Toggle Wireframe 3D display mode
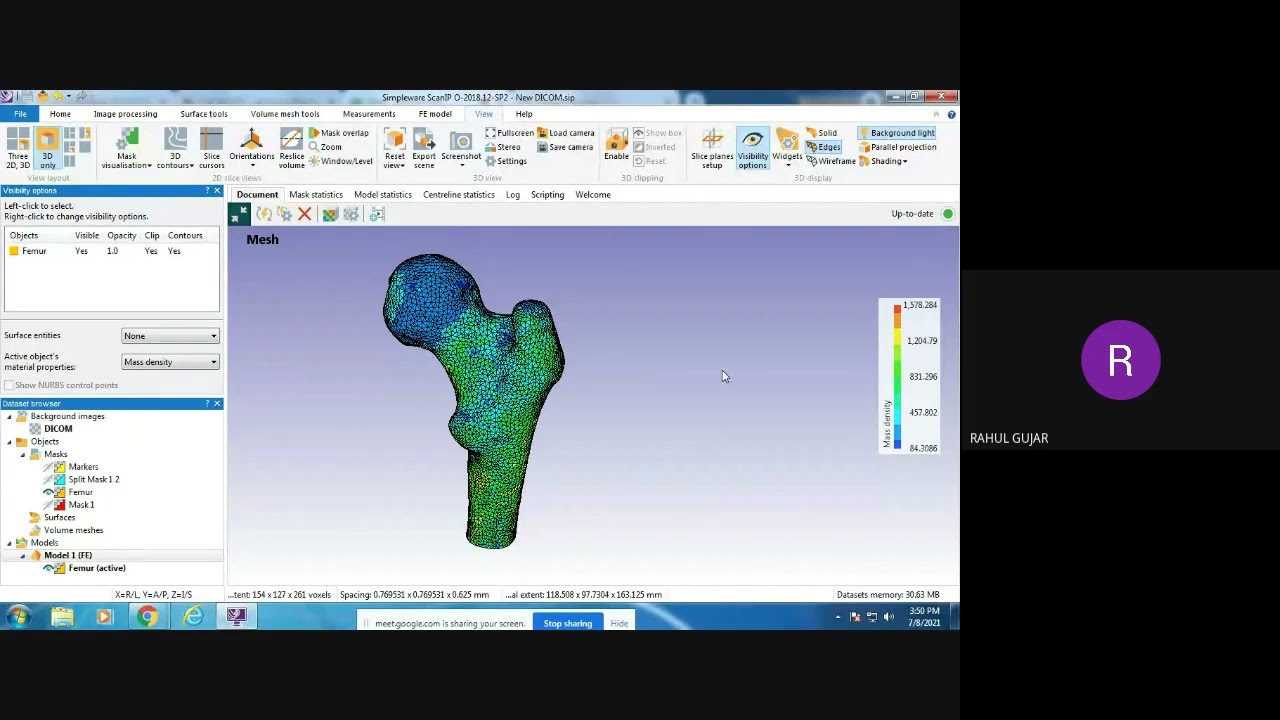 coord(830,161)
